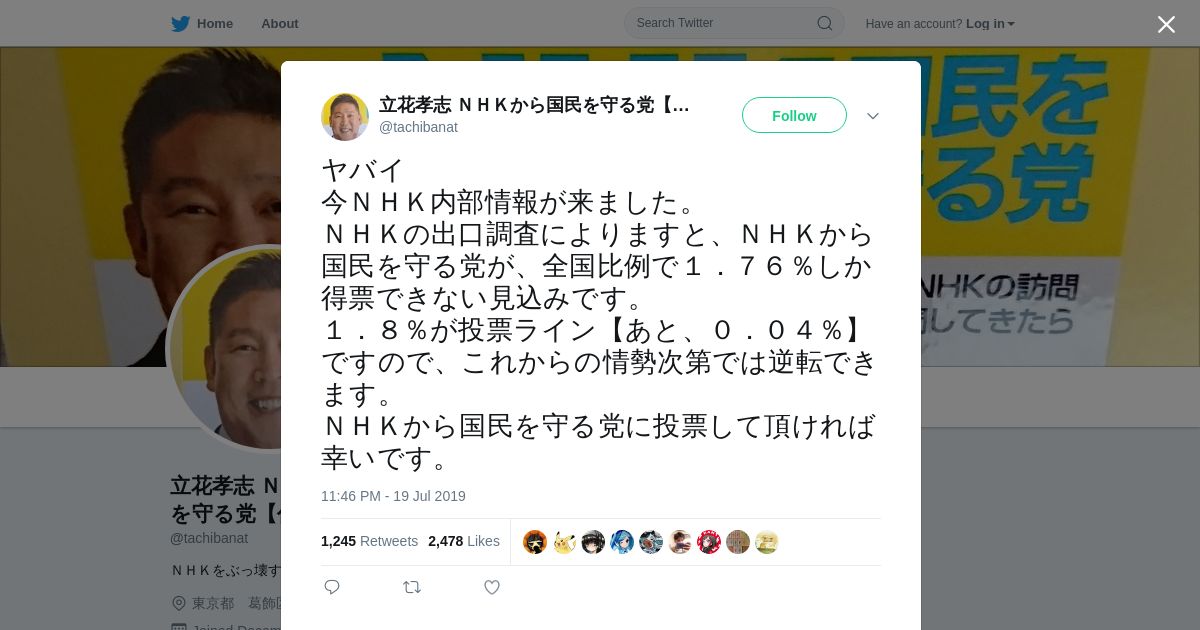Click the Pikachu liker avatar
This screenshot has width=1200, height=630.
[564, 542]
